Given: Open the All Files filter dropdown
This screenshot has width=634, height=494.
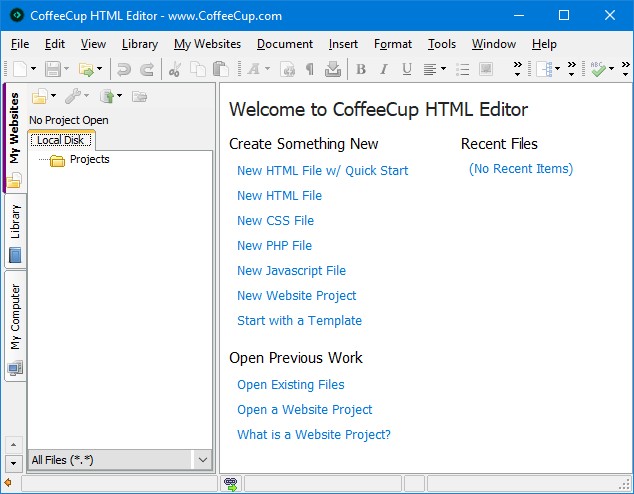Looking at the screenshot, I should (x=203, y=460).
